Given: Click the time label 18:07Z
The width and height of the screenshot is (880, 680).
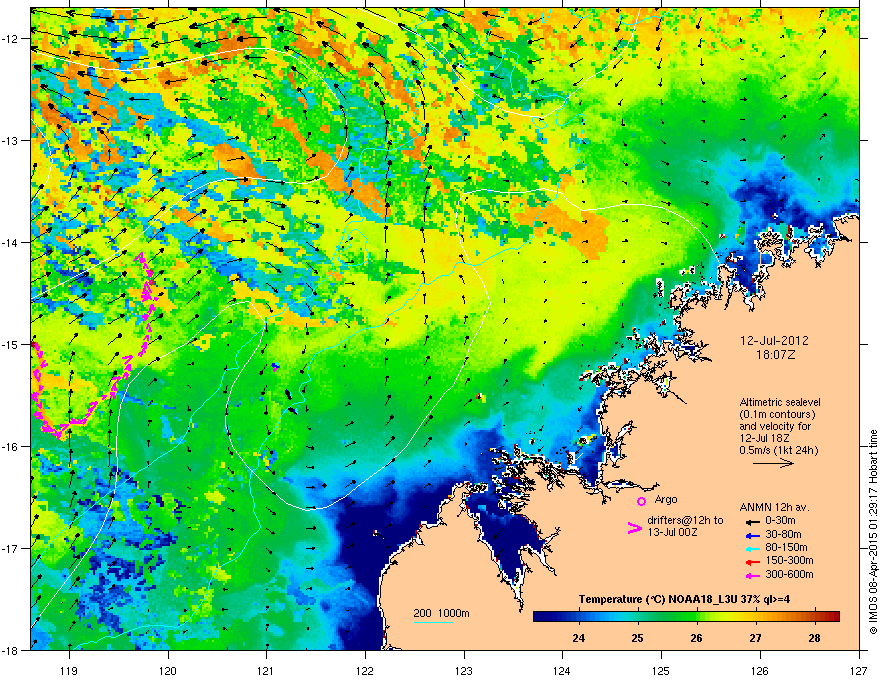Looking at the screenshot, I should pyautogui.click(x=775, y=355).
